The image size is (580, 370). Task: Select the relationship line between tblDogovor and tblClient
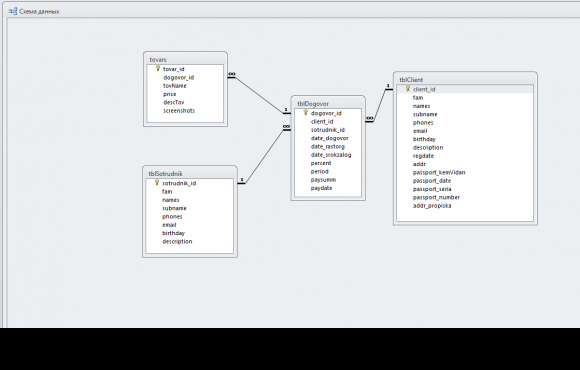pyautogui.click(x=379, y=105)
